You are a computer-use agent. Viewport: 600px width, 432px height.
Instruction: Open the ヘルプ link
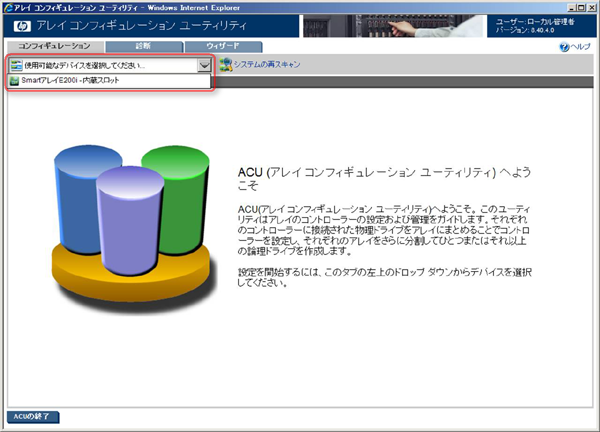point(580,47)
